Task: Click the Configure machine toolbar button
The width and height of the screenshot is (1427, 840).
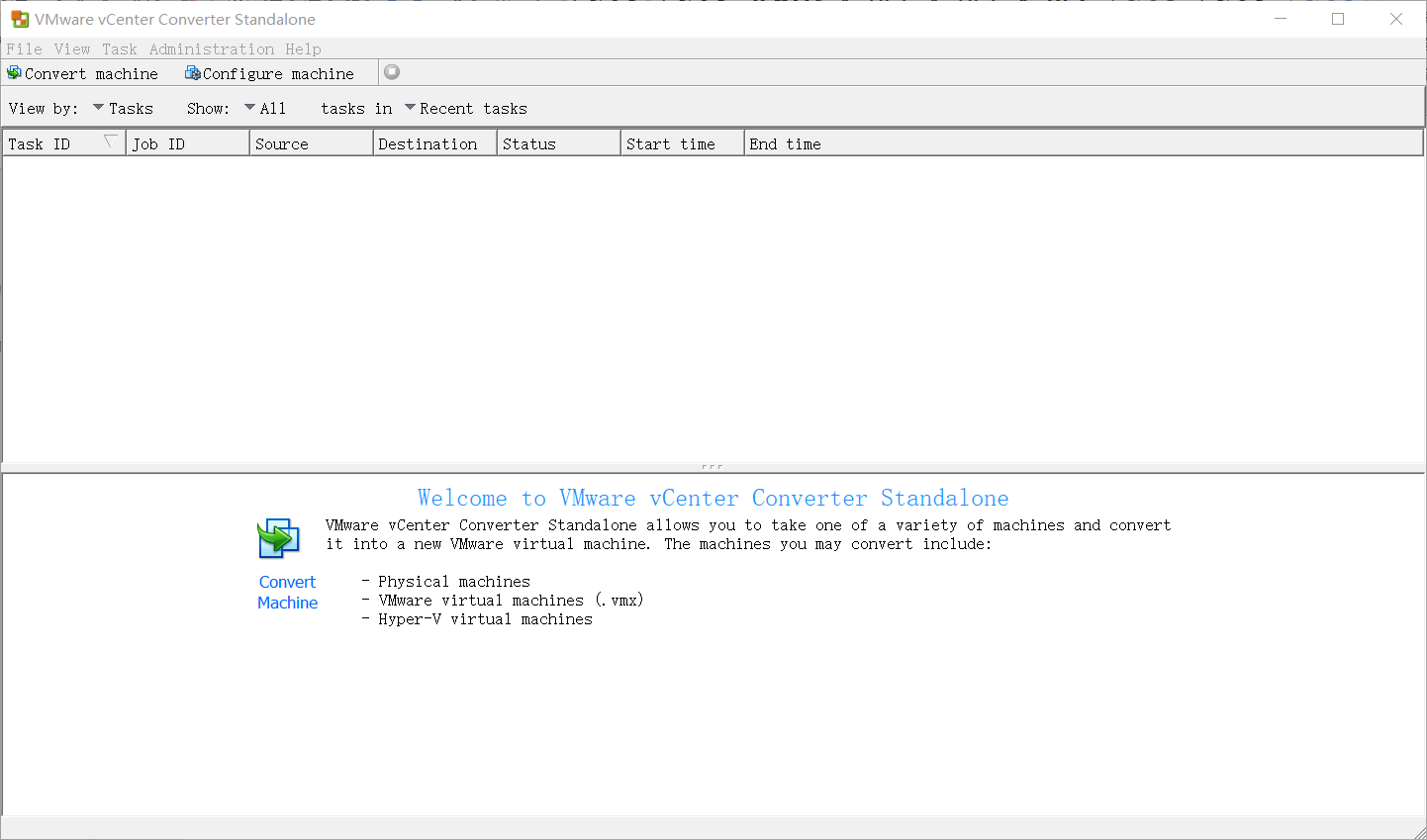Action: pyautogui.click(x=269, y=73)
